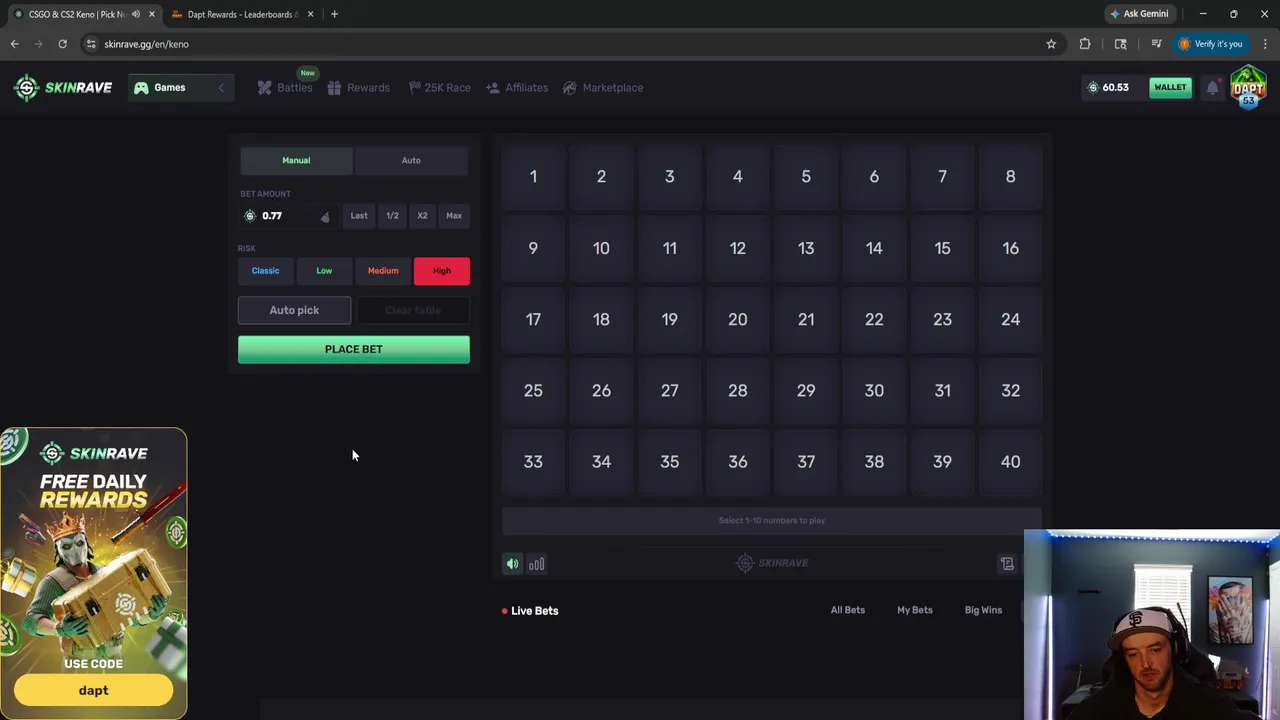The image size is (1280, 720).
Task: Open the game statistics bar-chart icon
Action: pos(537,564)
